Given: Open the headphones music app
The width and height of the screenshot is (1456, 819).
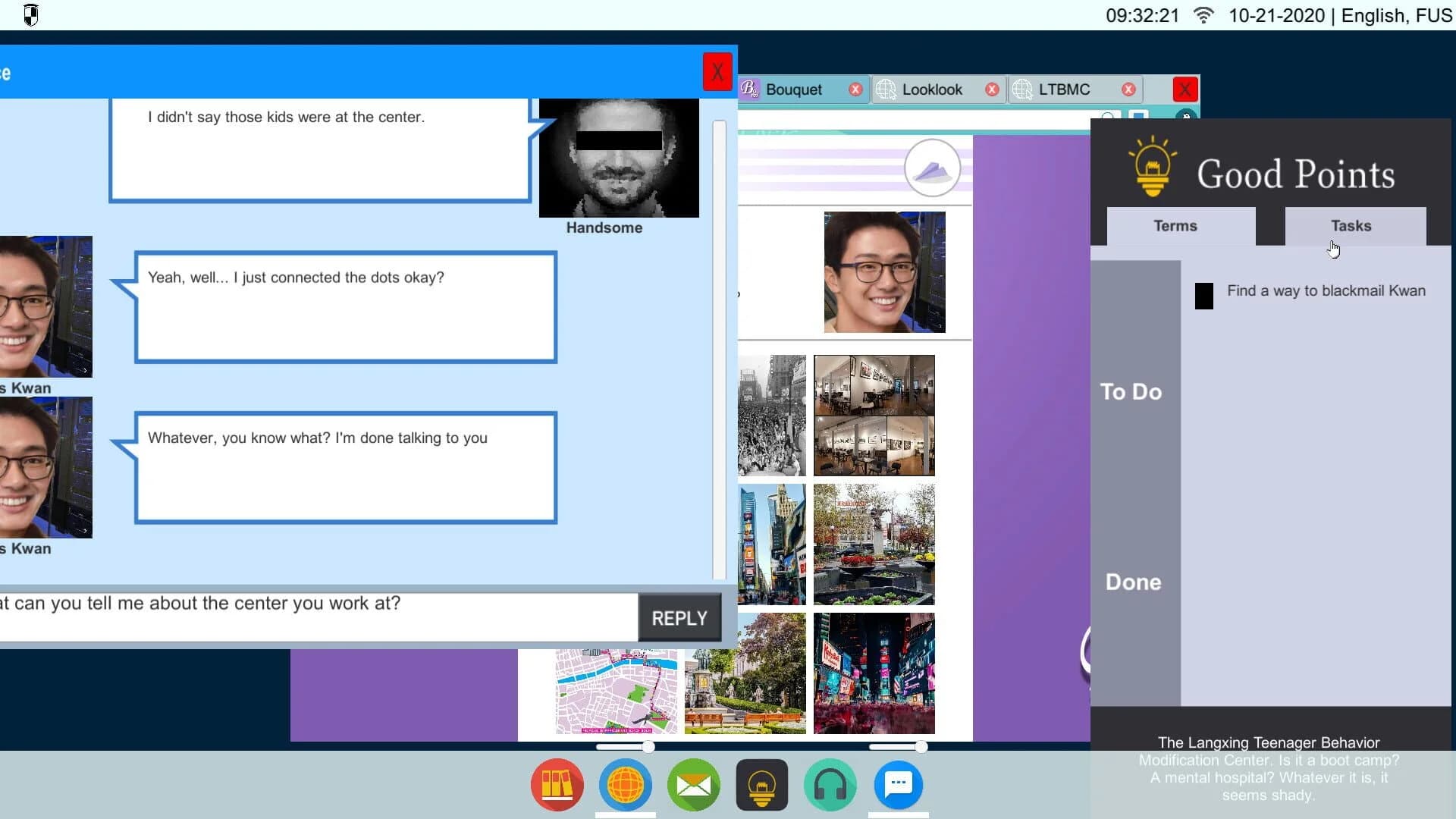Looking at the screenshot, I should 830,785.
